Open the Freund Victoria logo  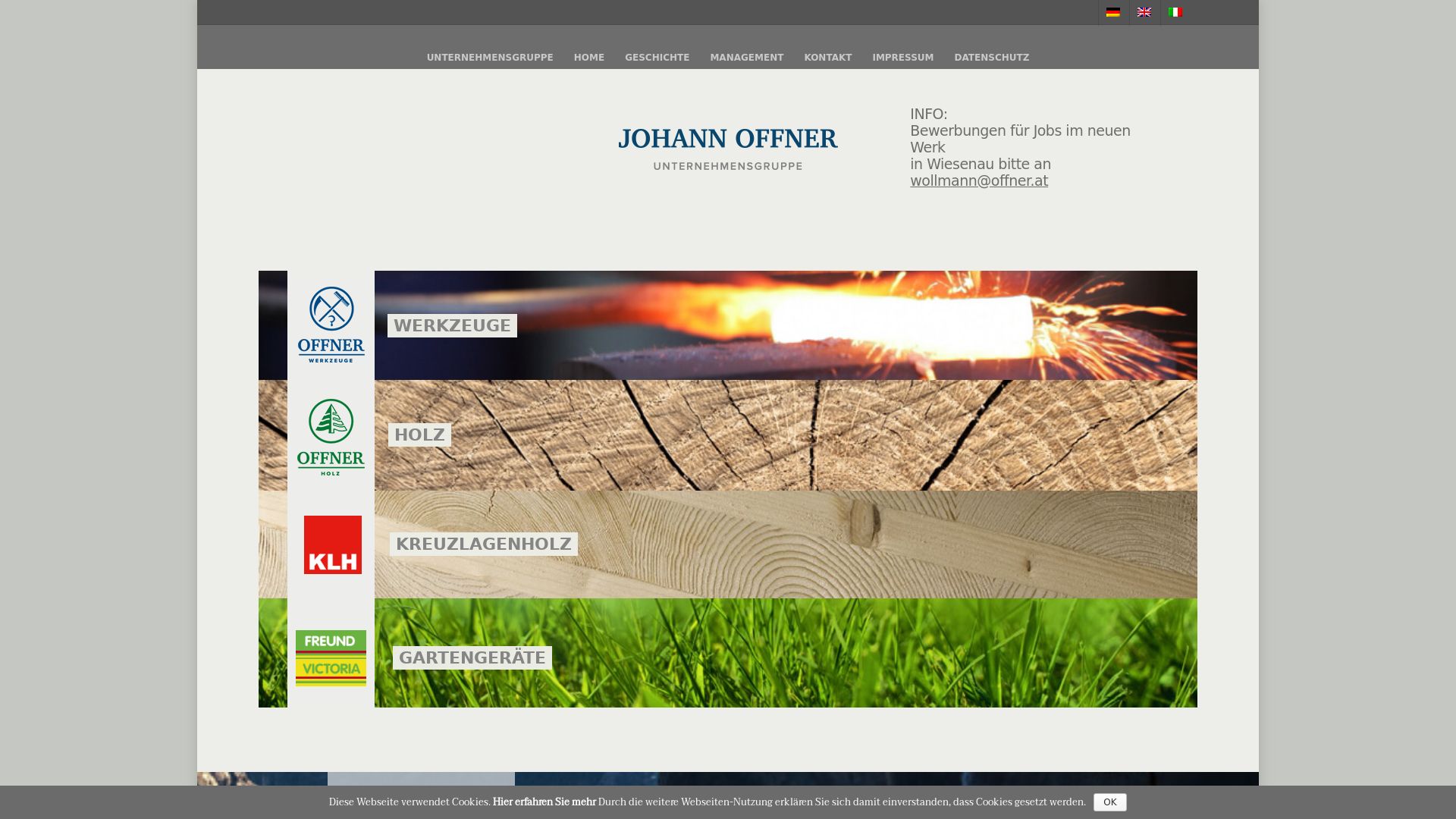click(331, 658)
